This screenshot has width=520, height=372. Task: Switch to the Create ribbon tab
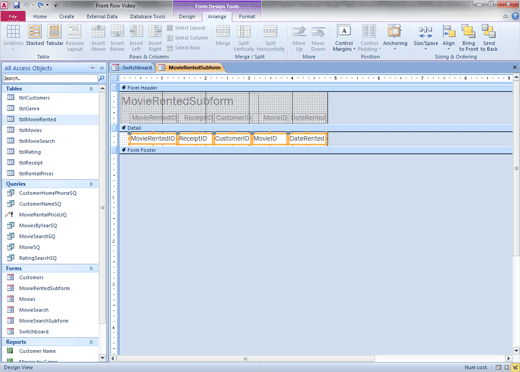coord(67,16)
